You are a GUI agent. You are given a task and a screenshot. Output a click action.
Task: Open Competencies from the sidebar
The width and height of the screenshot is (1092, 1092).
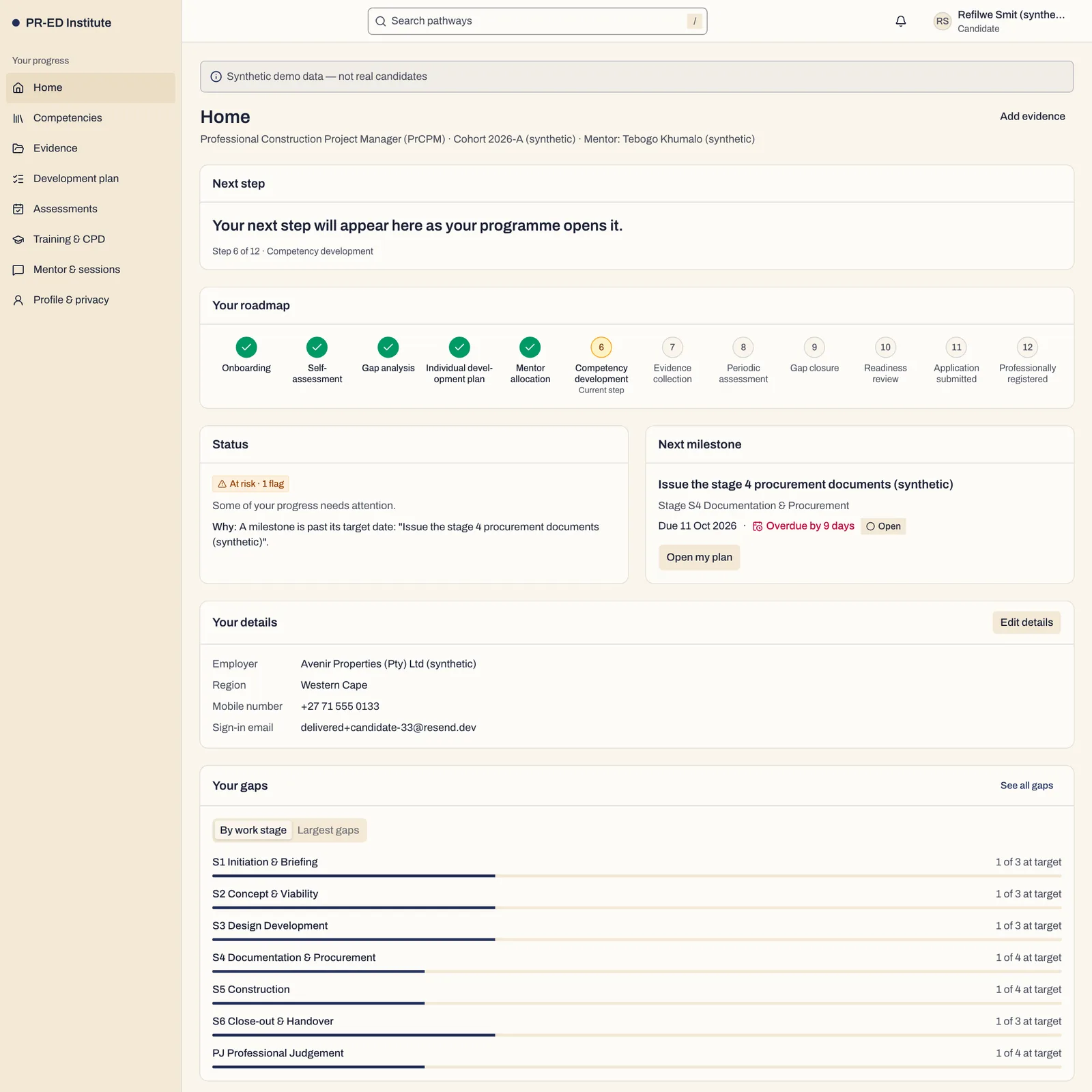click(91, 118)
